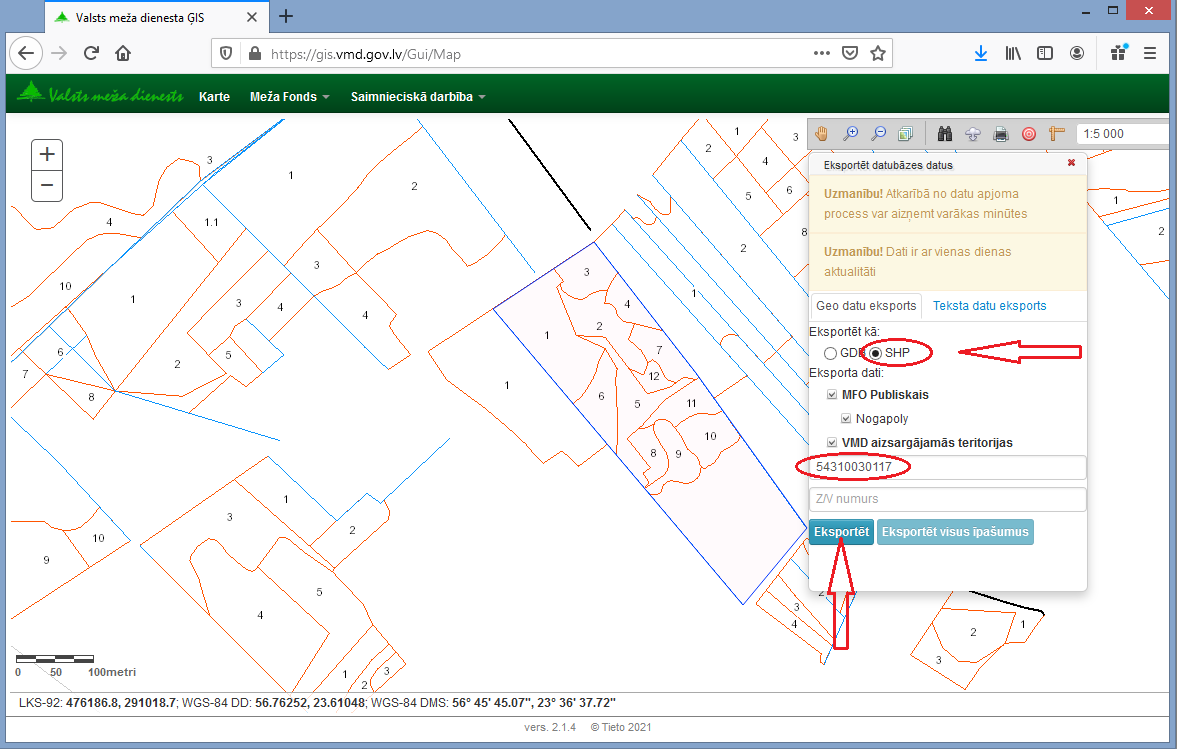The image size is (1177, 749).
Task: Click the zoom-out magnifier tool
Action: pos(878,133)
